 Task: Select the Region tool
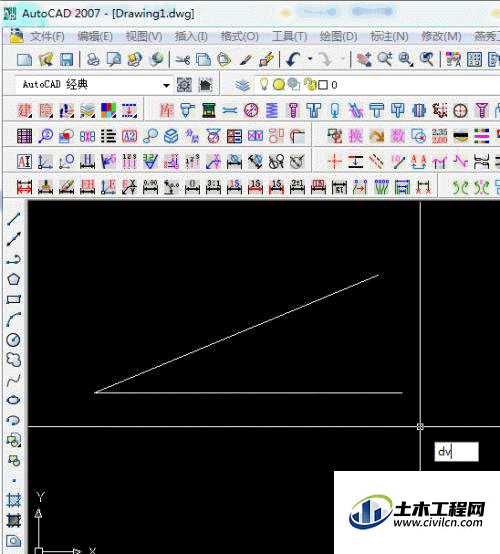click(x=13, y=541)
